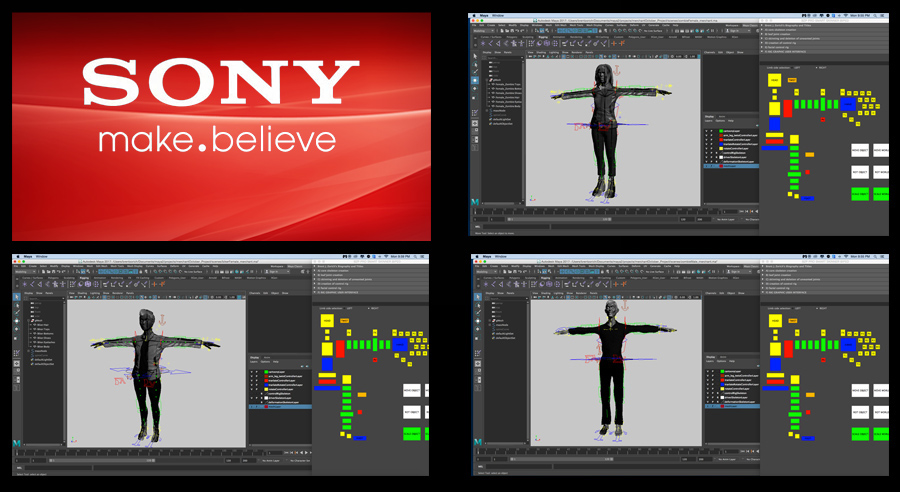Switch to Single Perspective layout in zombieFemale window
The height and width of the screenshot is (492, 900).
tap(475, 123)
